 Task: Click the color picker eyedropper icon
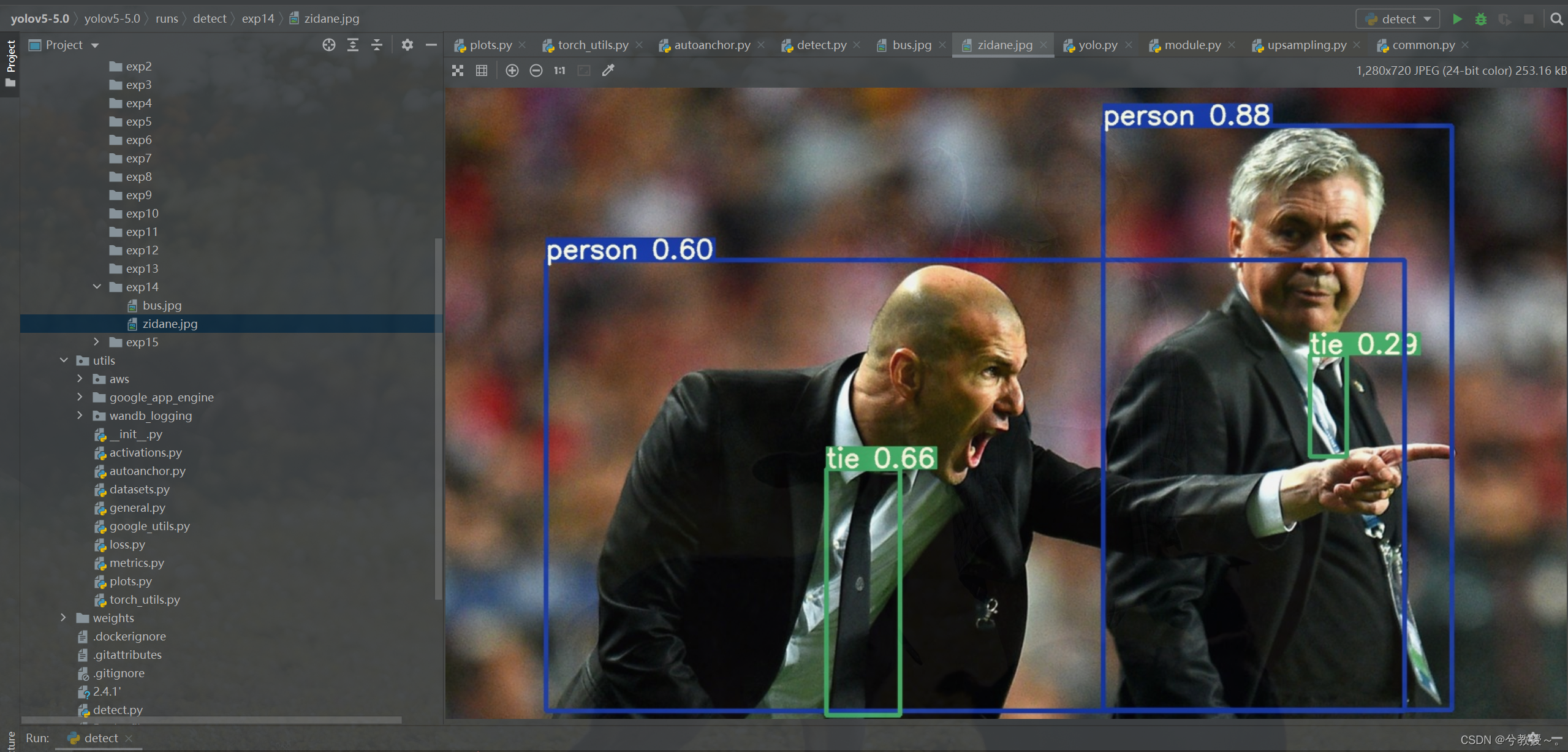(608, 70)
